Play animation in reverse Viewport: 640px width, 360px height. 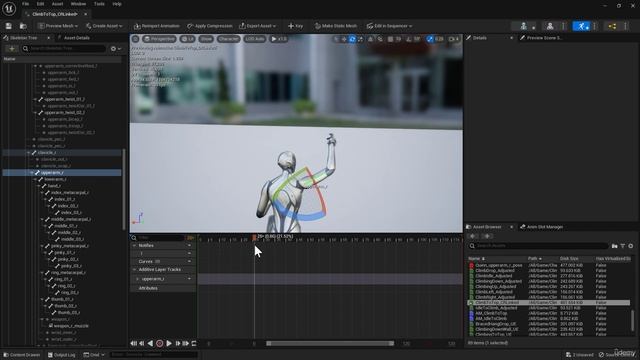click(150, 343)
